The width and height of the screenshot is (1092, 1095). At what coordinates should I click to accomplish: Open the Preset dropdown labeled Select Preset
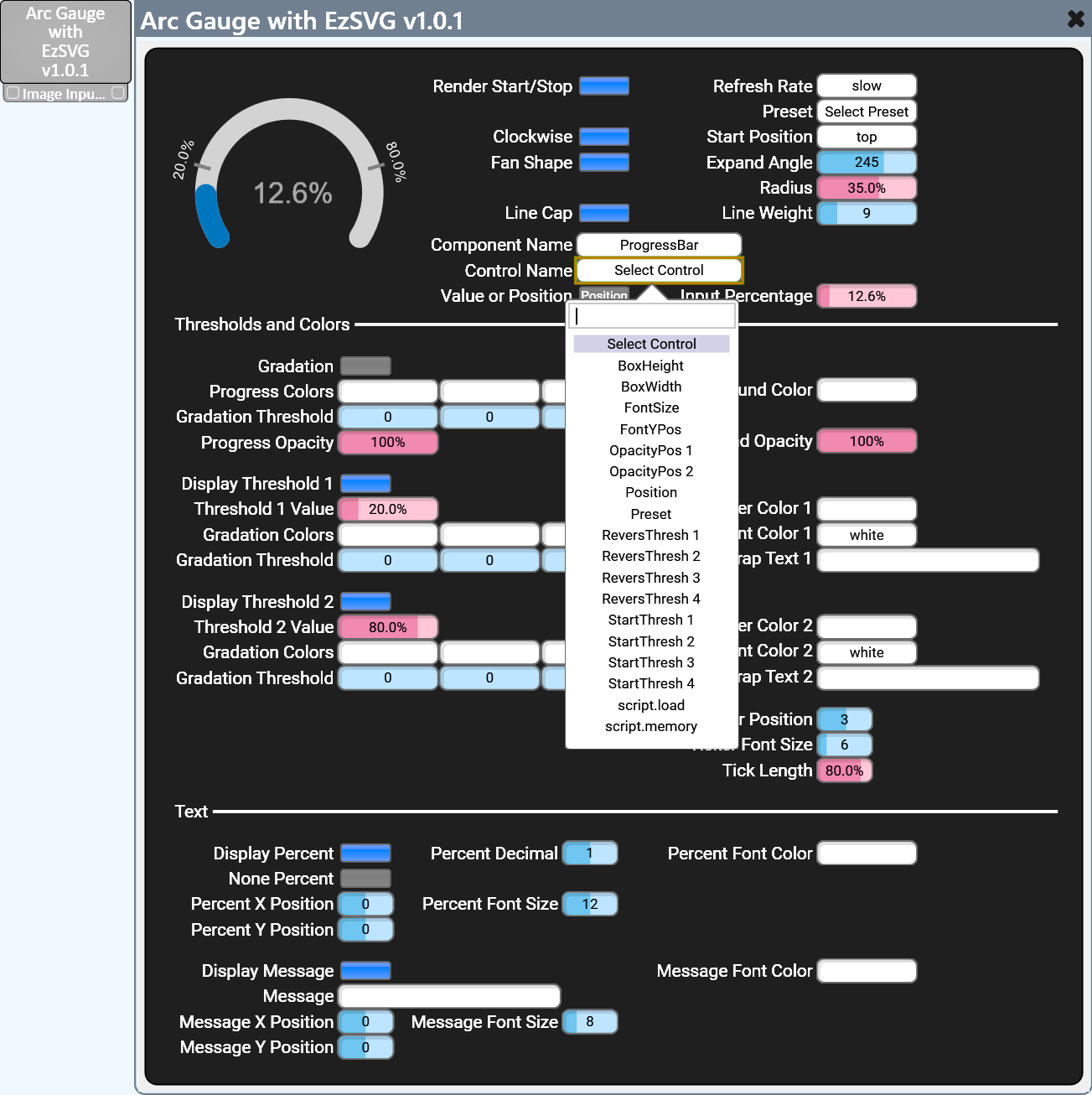[x=867, y=112]
